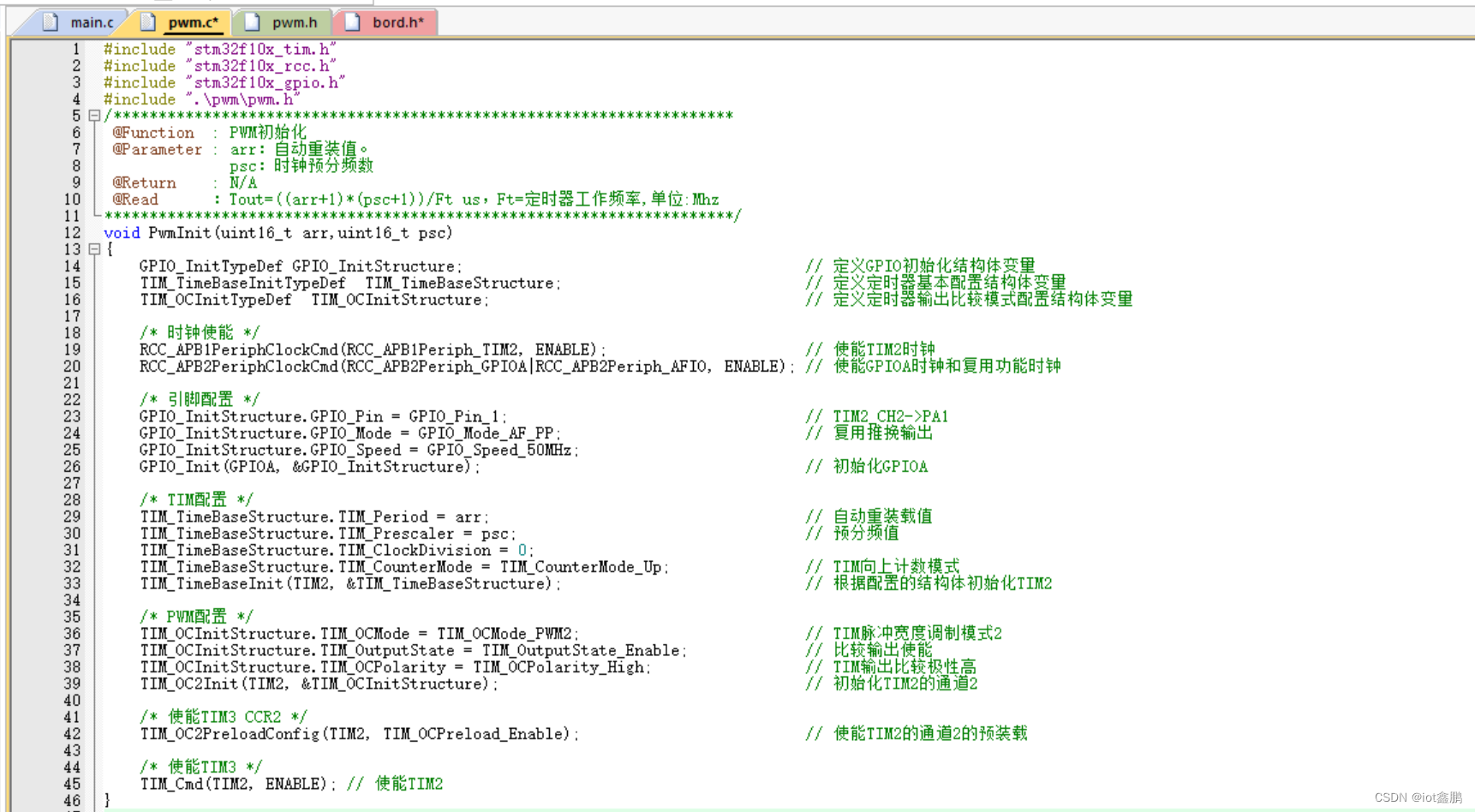Image resolution: width=1475 pixels, height=812 pixels.
Task: Click 'GPIO_InitTypeDef GPIO_InitStructure;' on line 14
Action: coord(301,266)
